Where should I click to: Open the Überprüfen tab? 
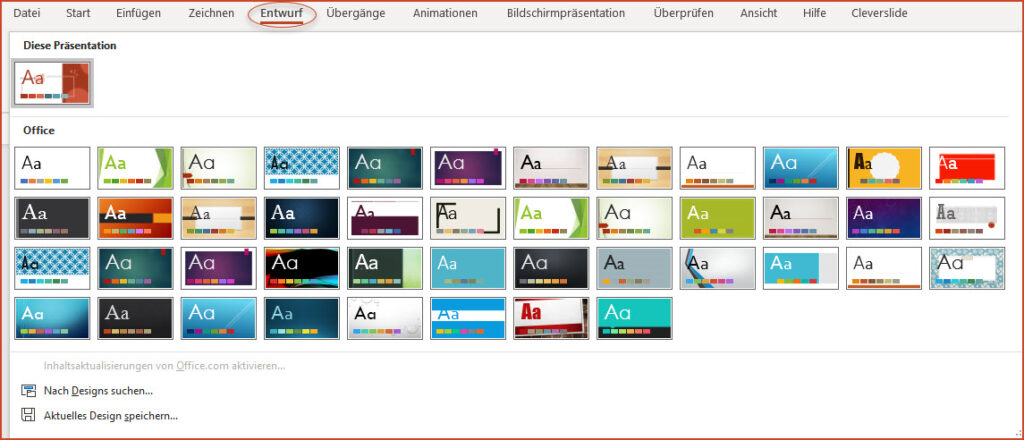[x=683, y=13]
